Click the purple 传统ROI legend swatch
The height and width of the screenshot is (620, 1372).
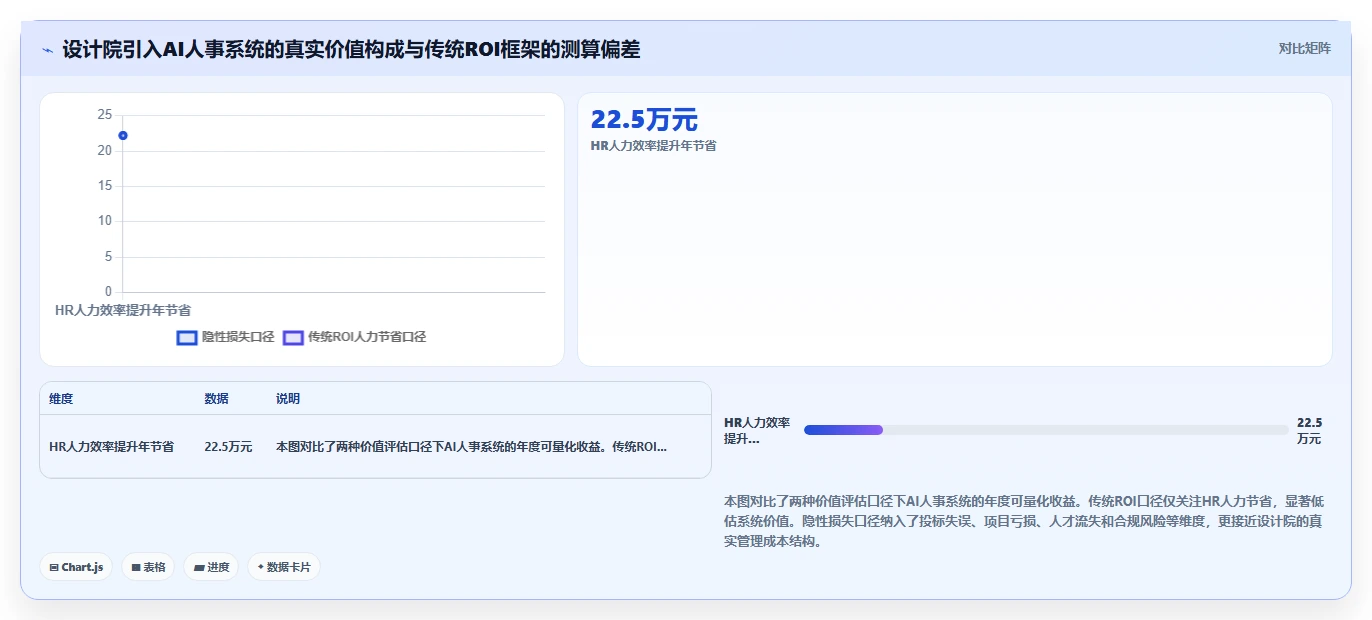(293, 338)
